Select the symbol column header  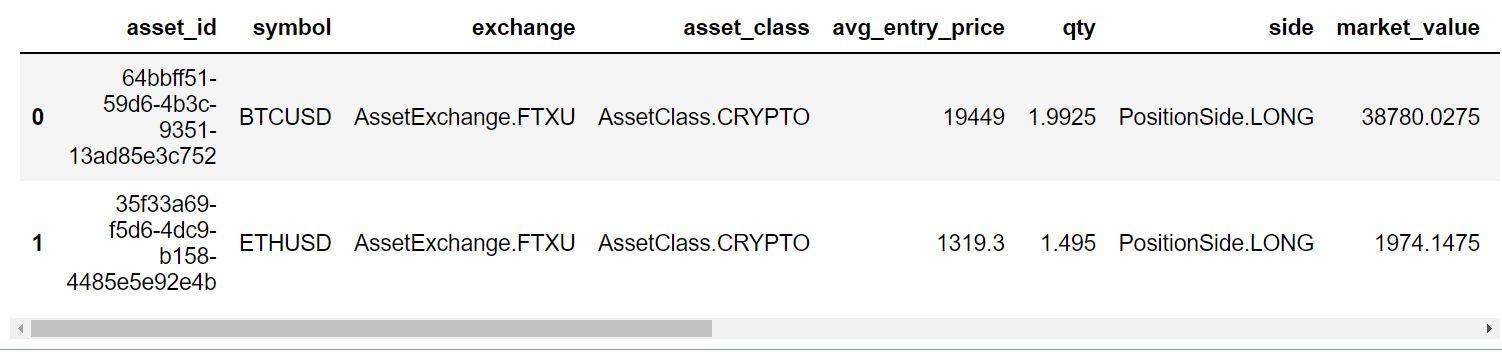pos(292,28)
